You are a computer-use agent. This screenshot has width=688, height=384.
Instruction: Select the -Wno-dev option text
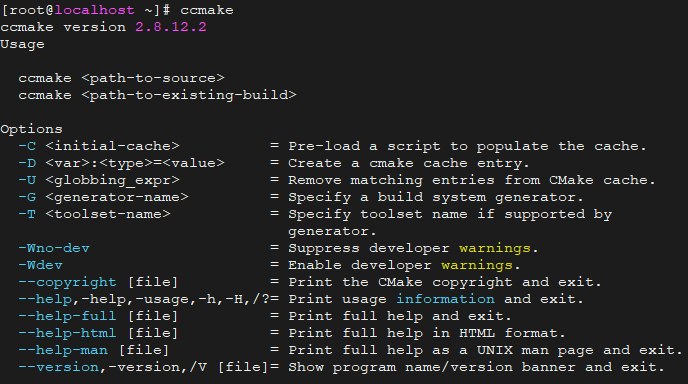click(54, 248)
